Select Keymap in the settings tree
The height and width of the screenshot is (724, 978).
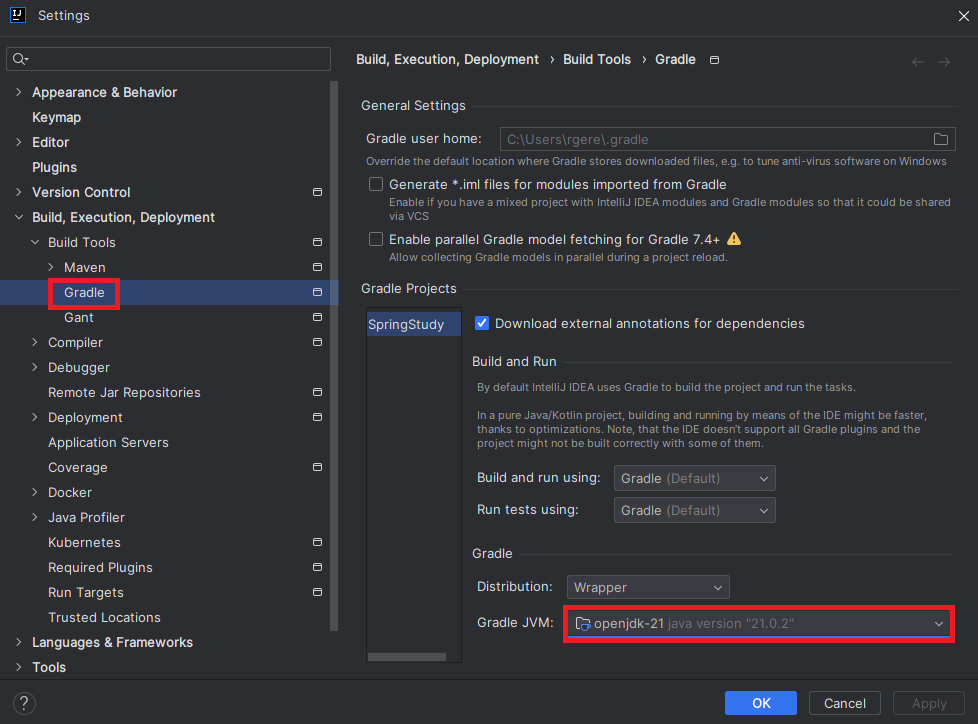pos(56,117)
